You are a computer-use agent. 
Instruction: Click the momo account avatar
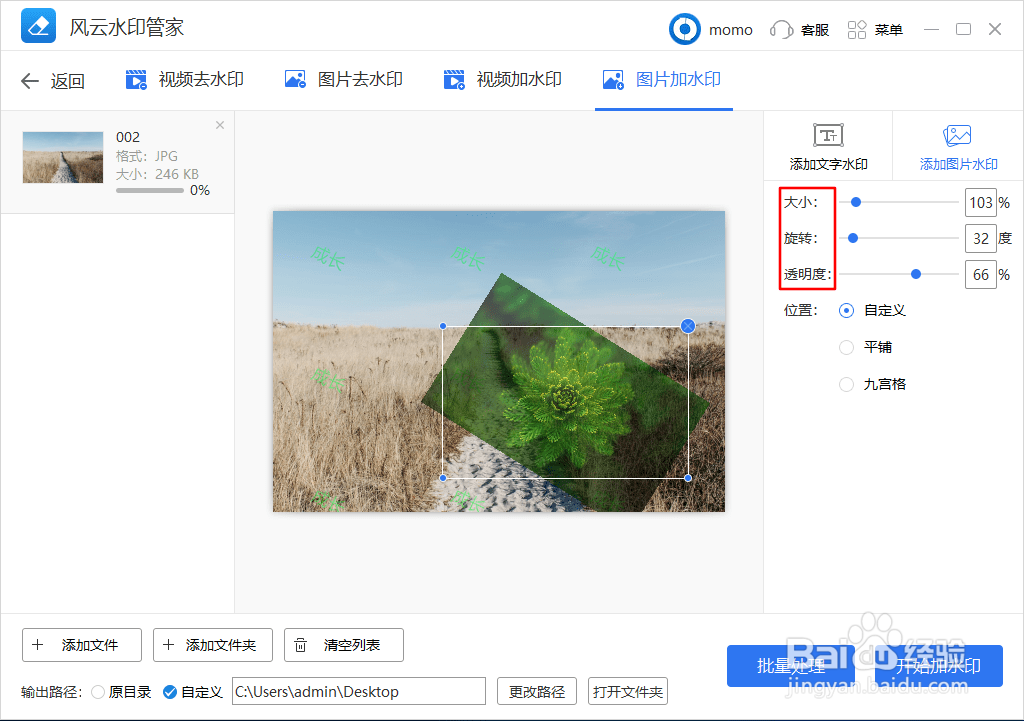coord(685,29)
